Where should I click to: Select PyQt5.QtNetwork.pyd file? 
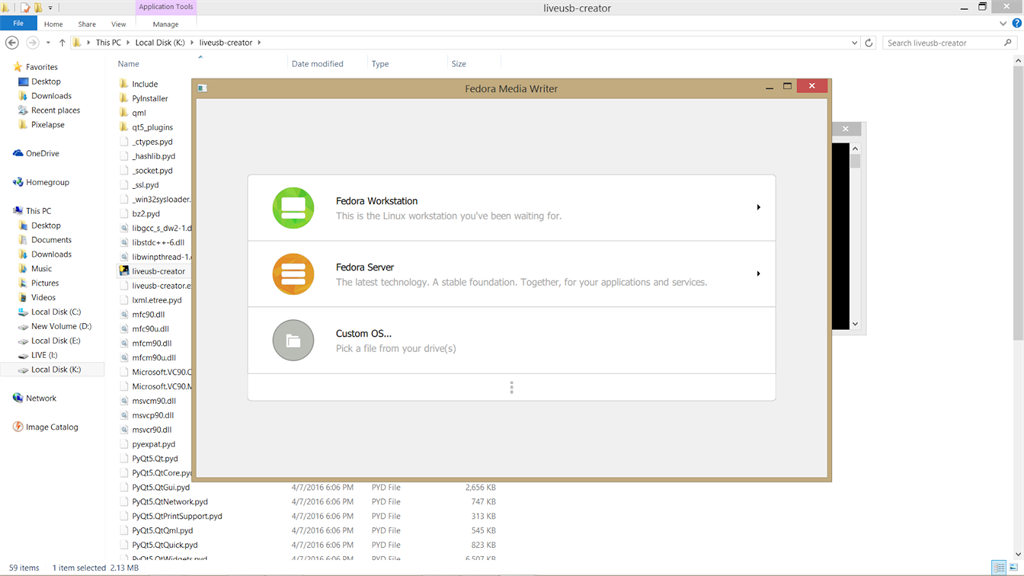point(170,502)
